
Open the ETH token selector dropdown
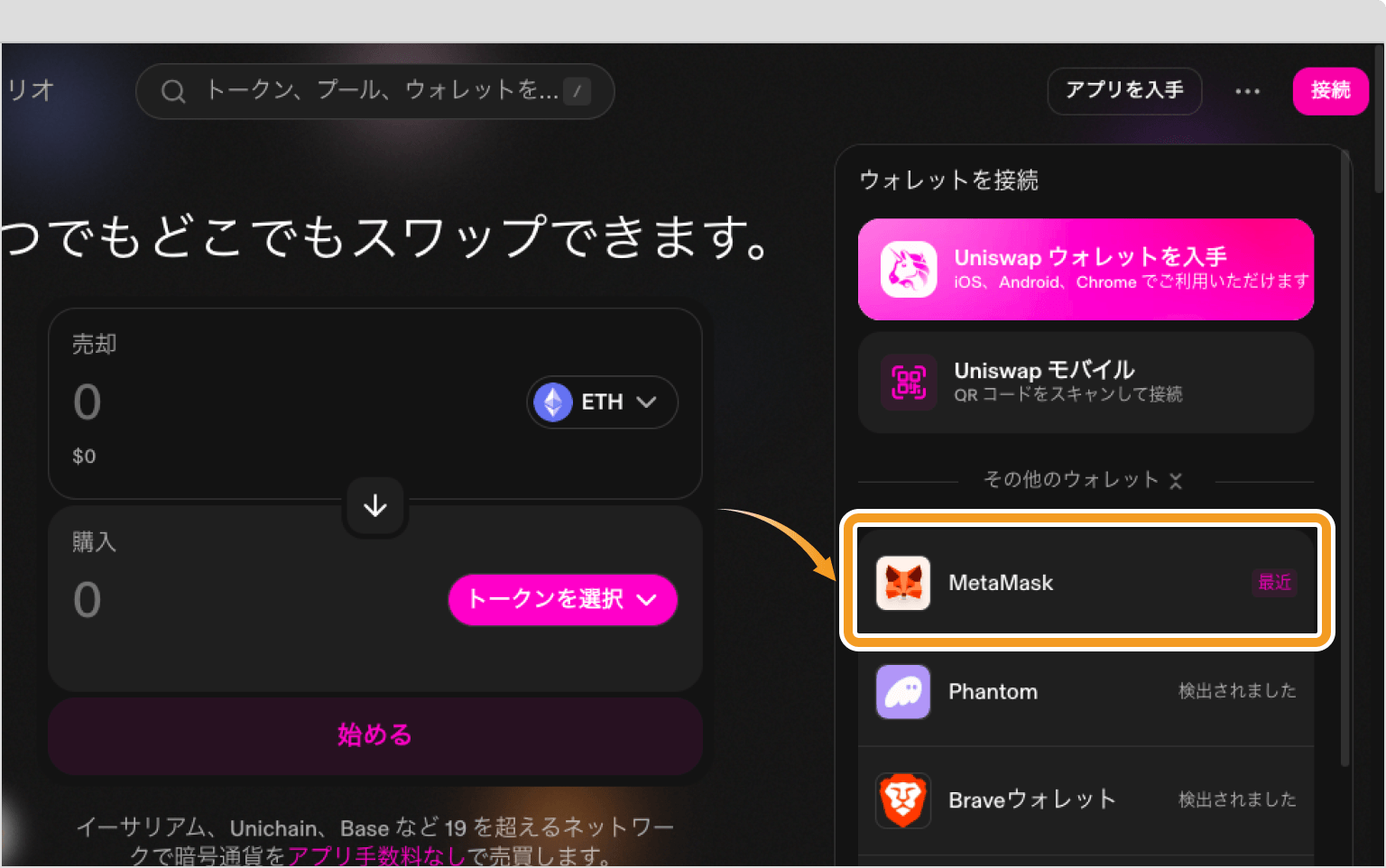point(601,402)
